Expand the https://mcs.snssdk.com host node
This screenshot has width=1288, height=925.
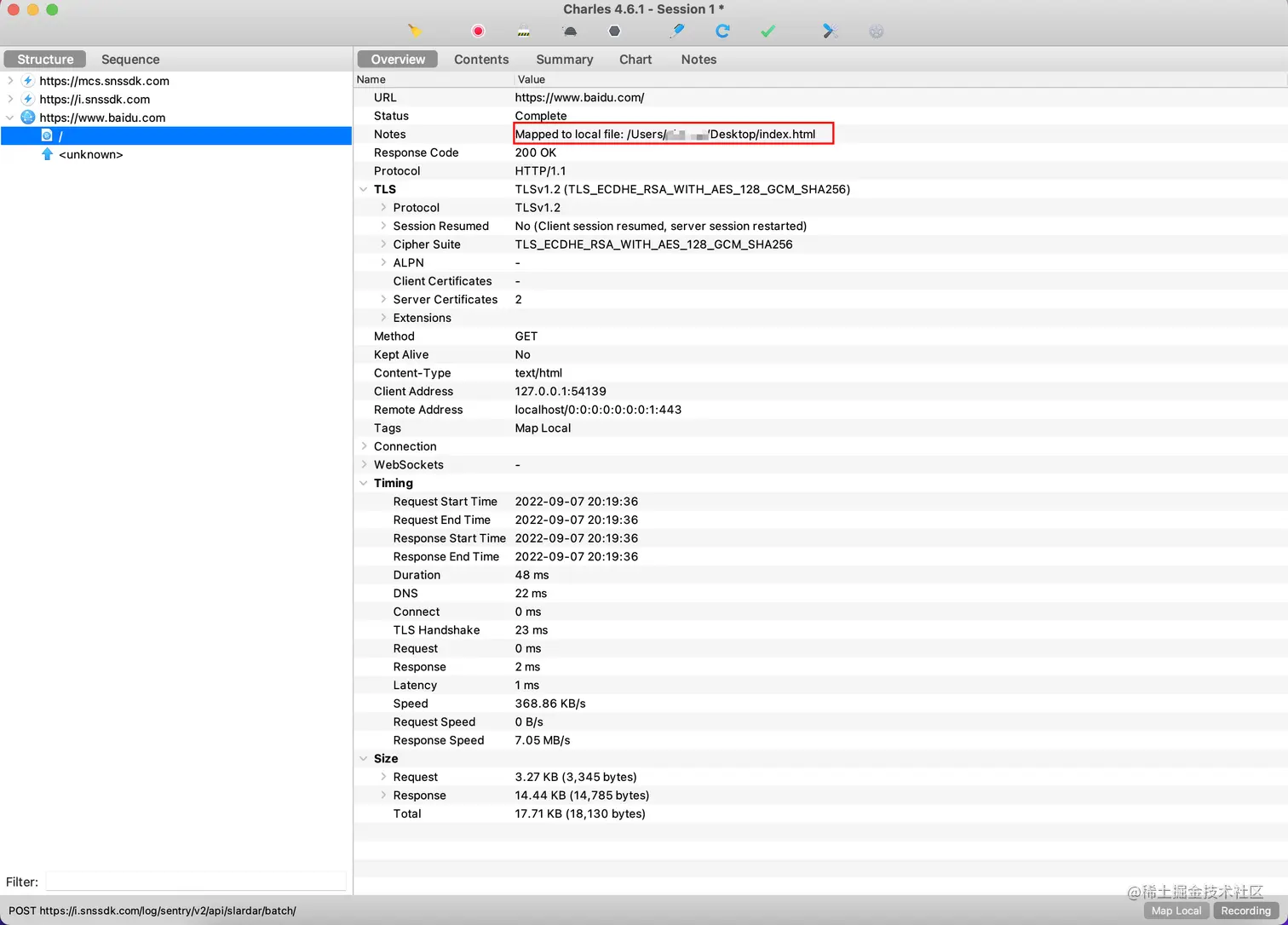pos(10,81)
